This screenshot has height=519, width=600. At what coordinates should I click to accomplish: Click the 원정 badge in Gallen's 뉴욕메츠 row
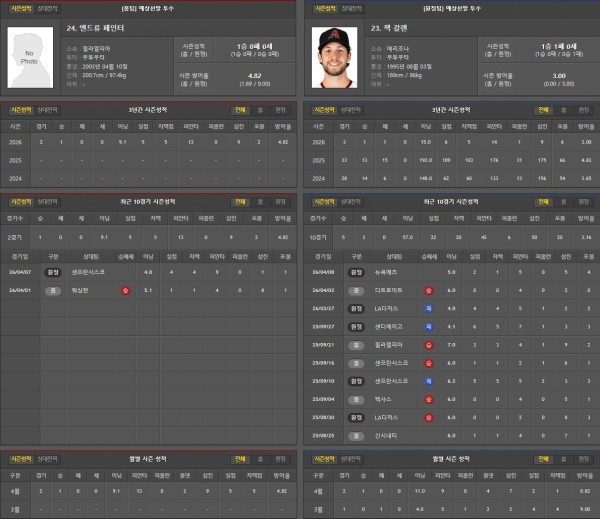click(354, 271)
